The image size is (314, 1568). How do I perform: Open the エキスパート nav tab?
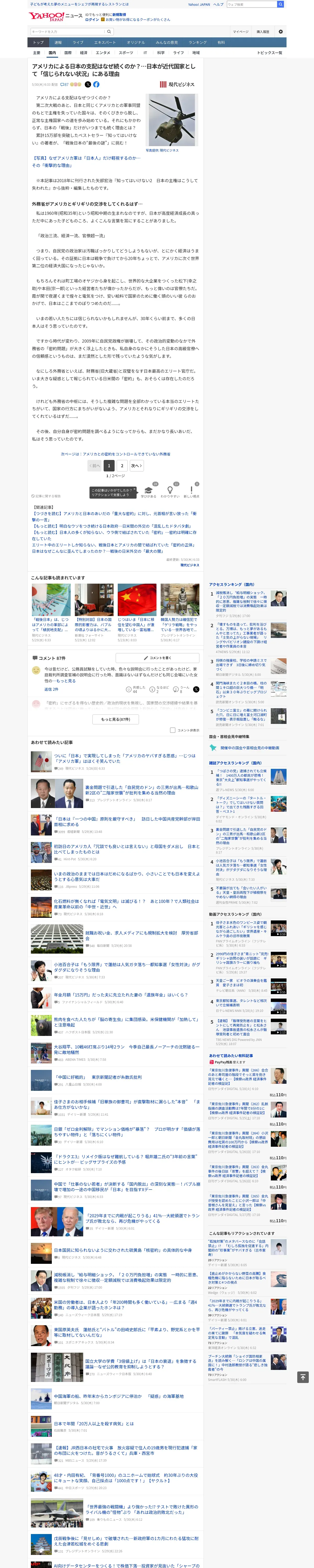click(105, 43)
